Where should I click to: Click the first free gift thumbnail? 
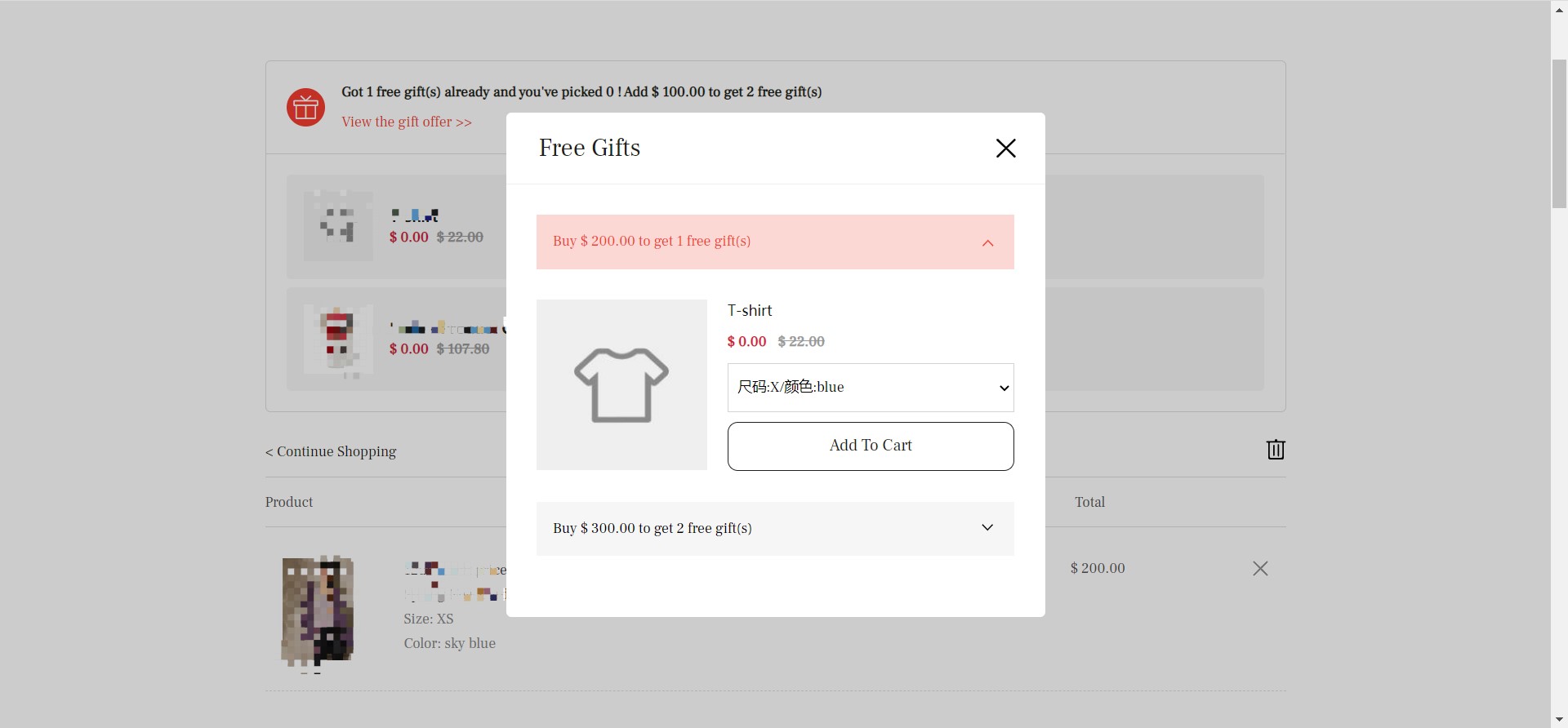(x=338, y=226)
